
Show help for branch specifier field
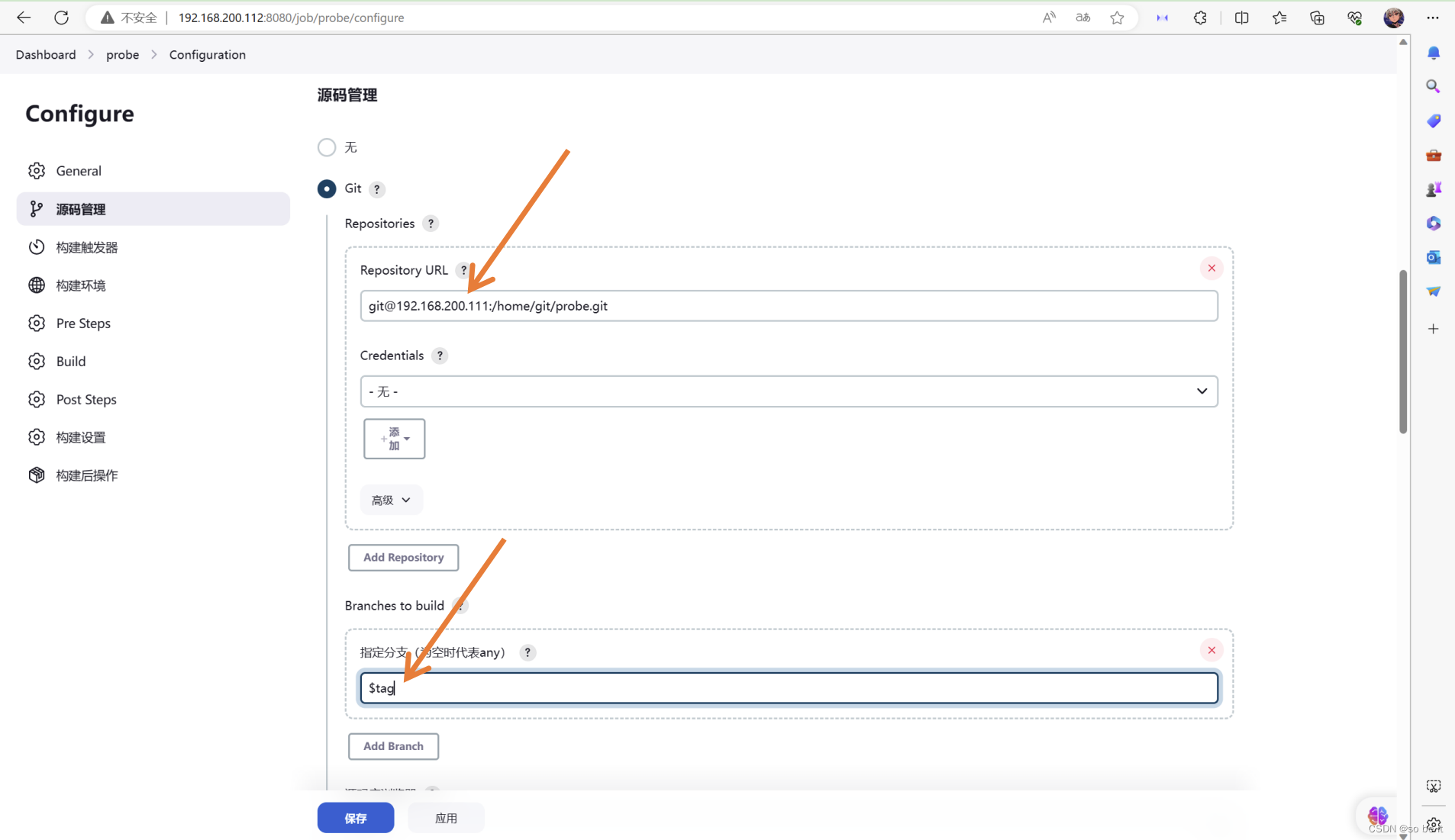click(527, 652)
